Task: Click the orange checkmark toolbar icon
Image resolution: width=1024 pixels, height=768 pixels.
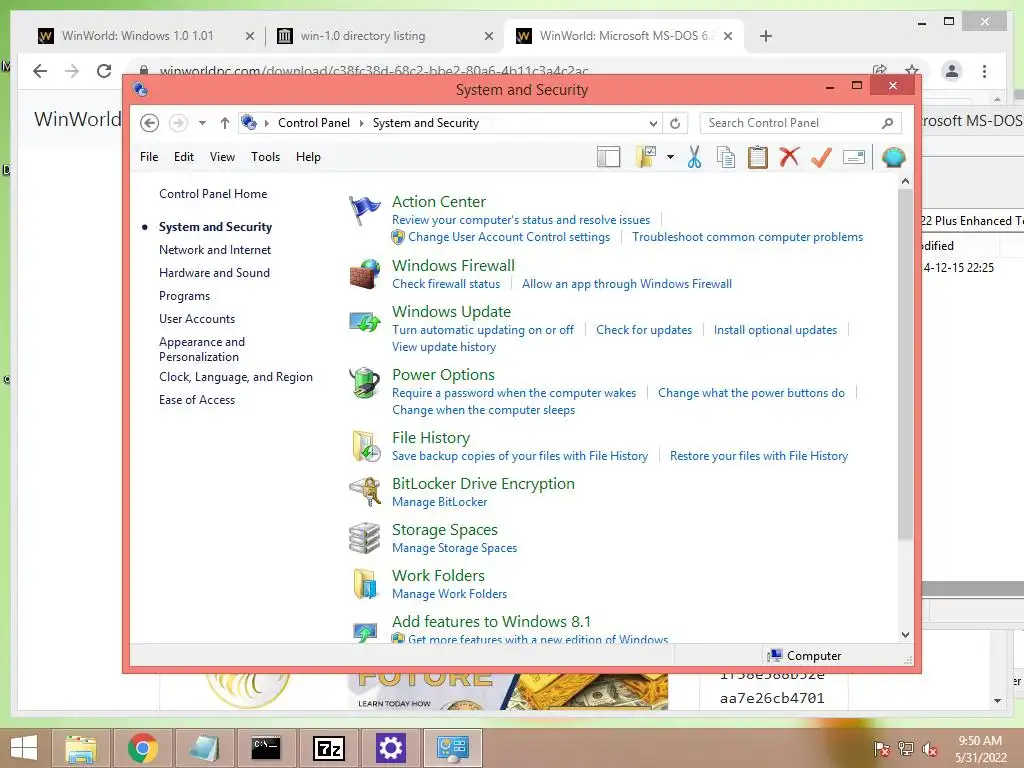Action: coord(822,157)
